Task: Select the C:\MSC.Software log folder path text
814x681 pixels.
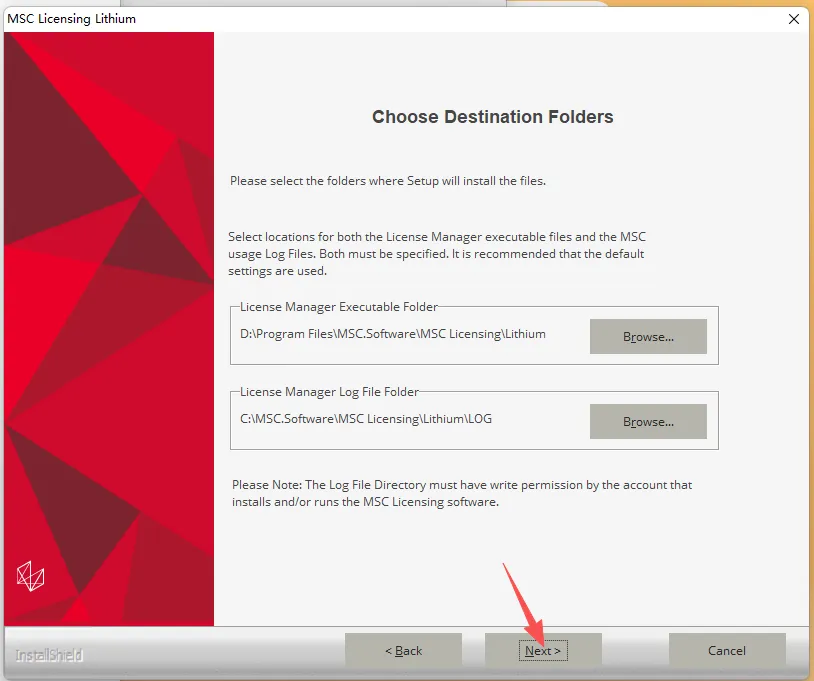Action: click(365, 419)
